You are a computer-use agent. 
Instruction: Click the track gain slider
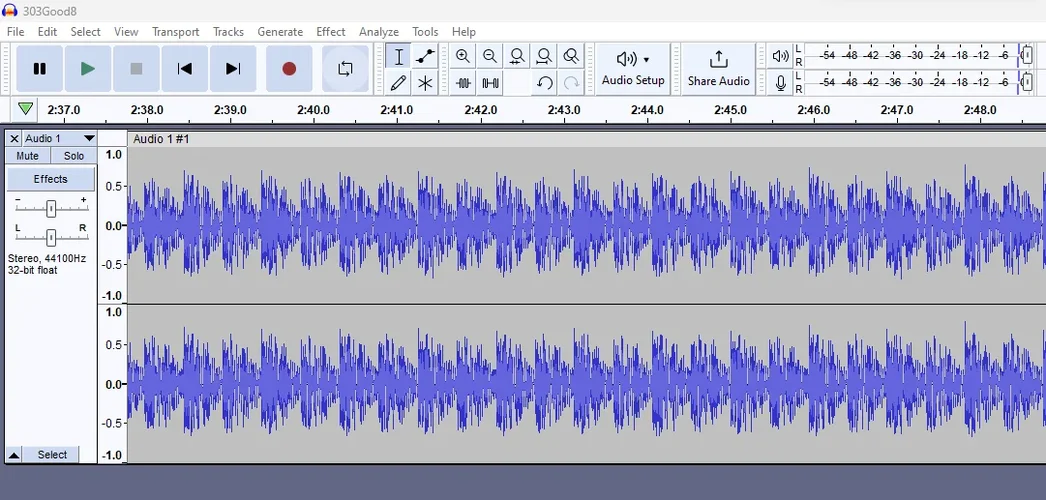51,209
